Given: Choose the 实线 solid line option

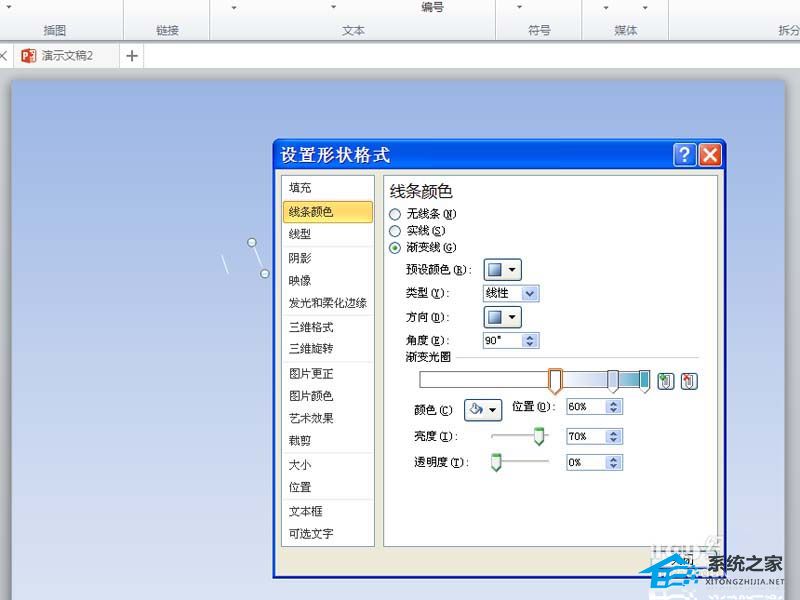Looking at the screenshot, I should coord(395,231).
